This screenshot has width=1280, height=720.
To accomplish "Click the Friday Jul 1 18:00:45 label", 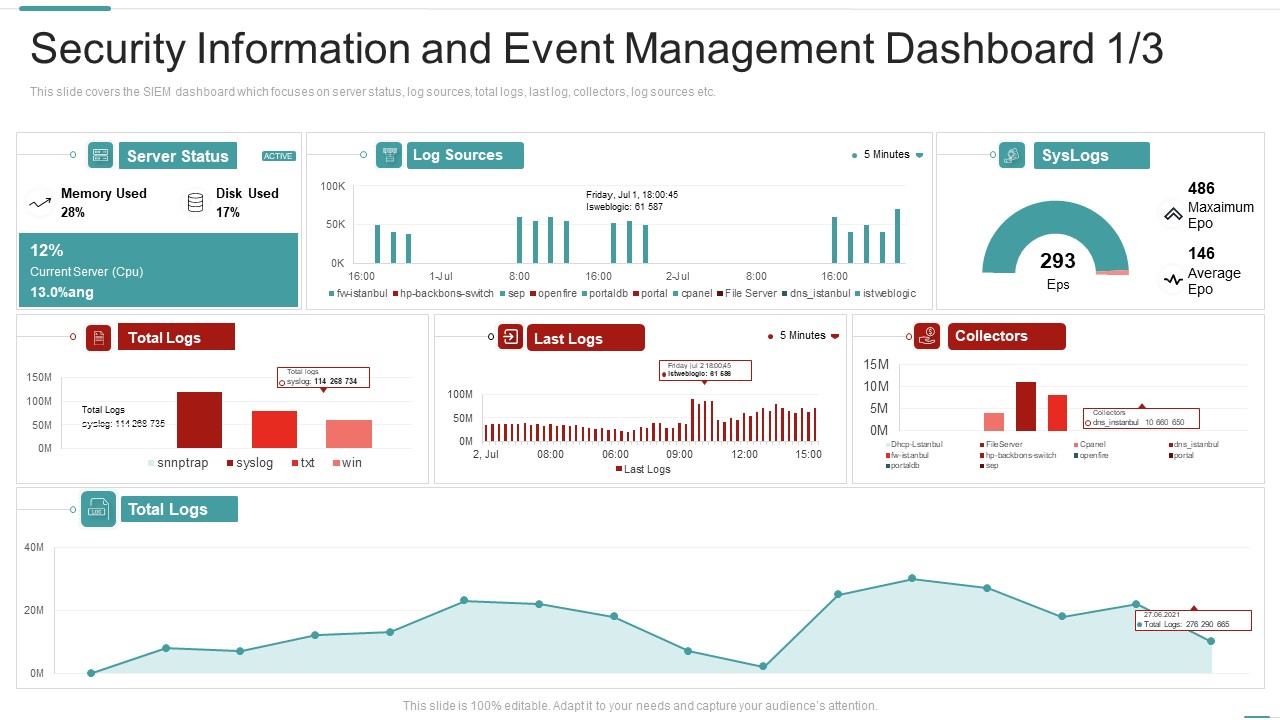I will 632,195.
